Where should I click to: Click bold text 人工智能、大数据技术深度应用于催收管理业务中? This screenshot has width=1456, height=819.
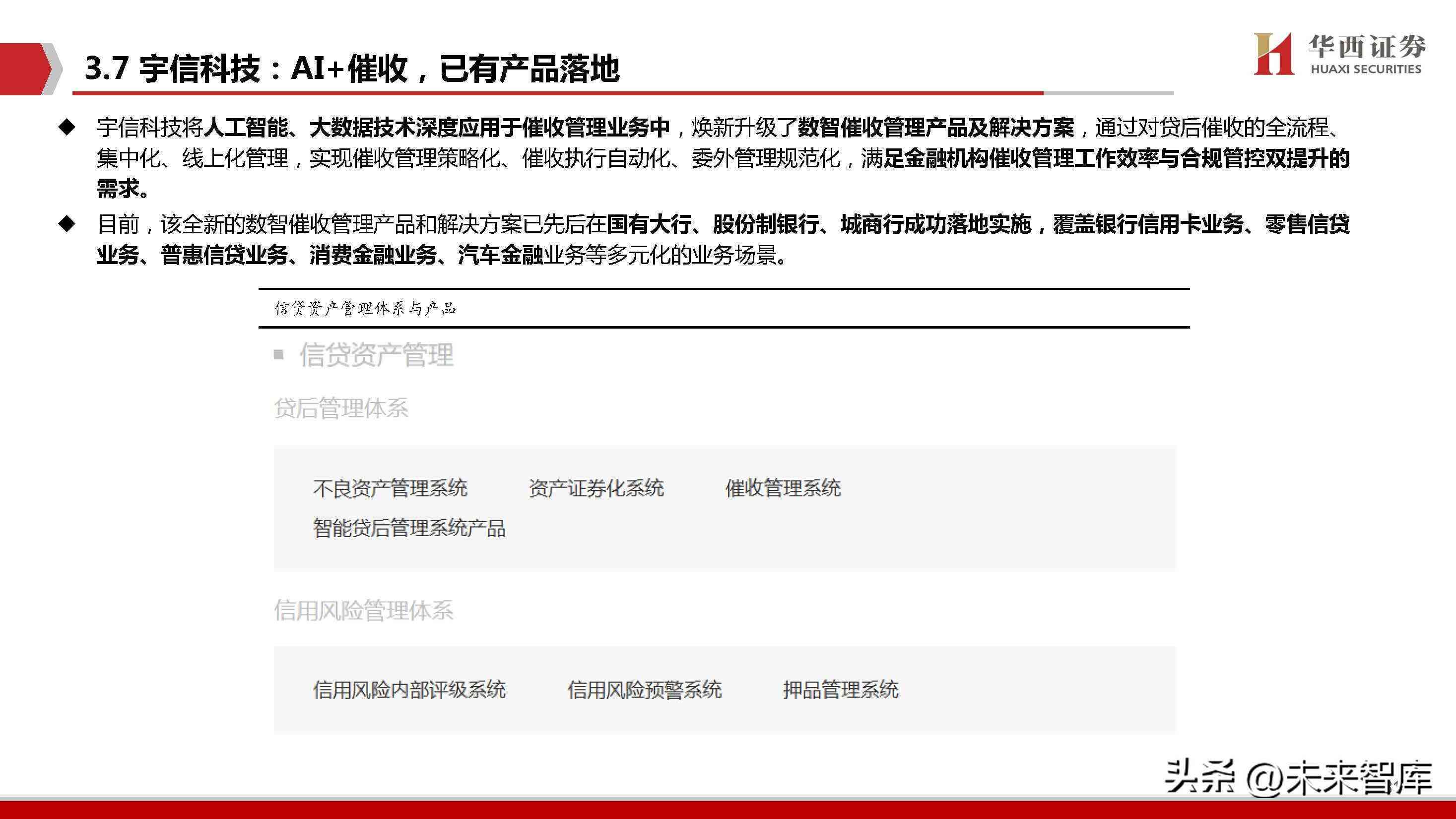click(436, 128)
